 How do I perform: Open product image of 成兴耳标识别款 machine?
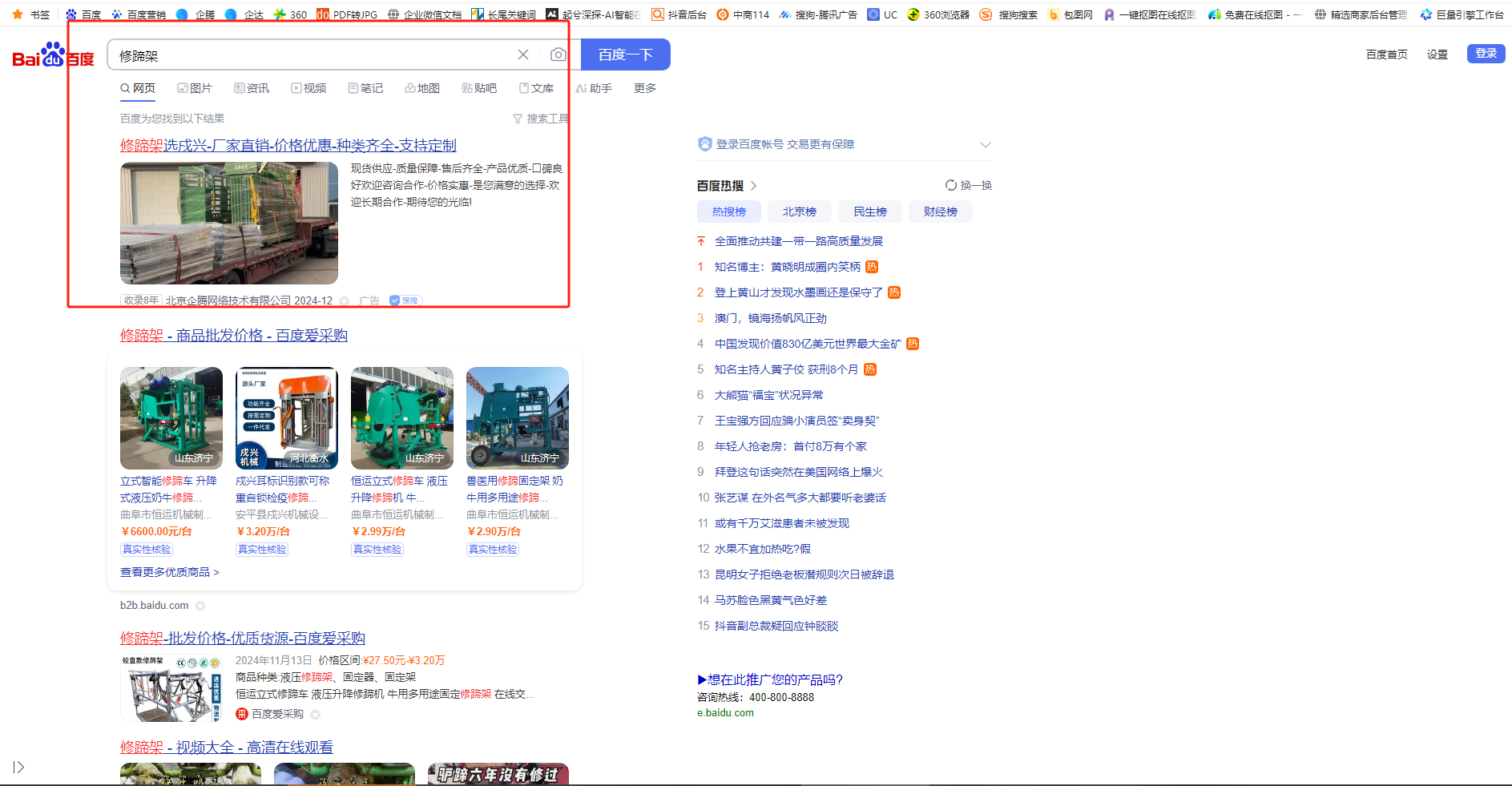(287, 418)
